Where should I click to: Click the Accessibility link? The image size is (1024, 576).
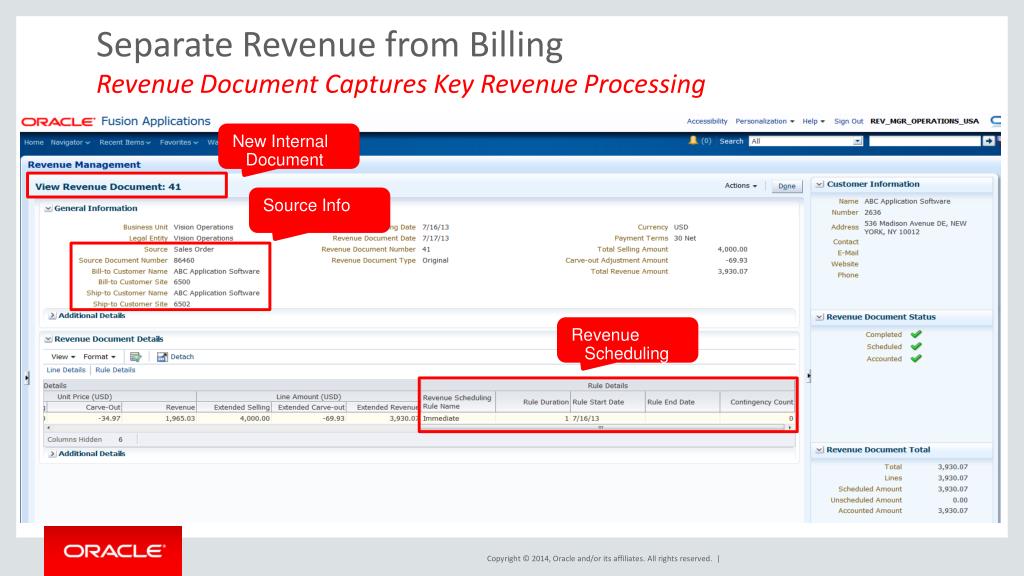point(707,121)
